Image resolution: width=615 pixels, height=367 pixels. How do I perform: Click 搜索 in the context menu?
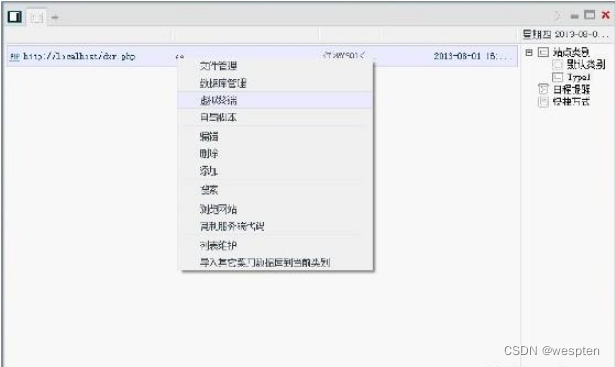coord(209,190)
